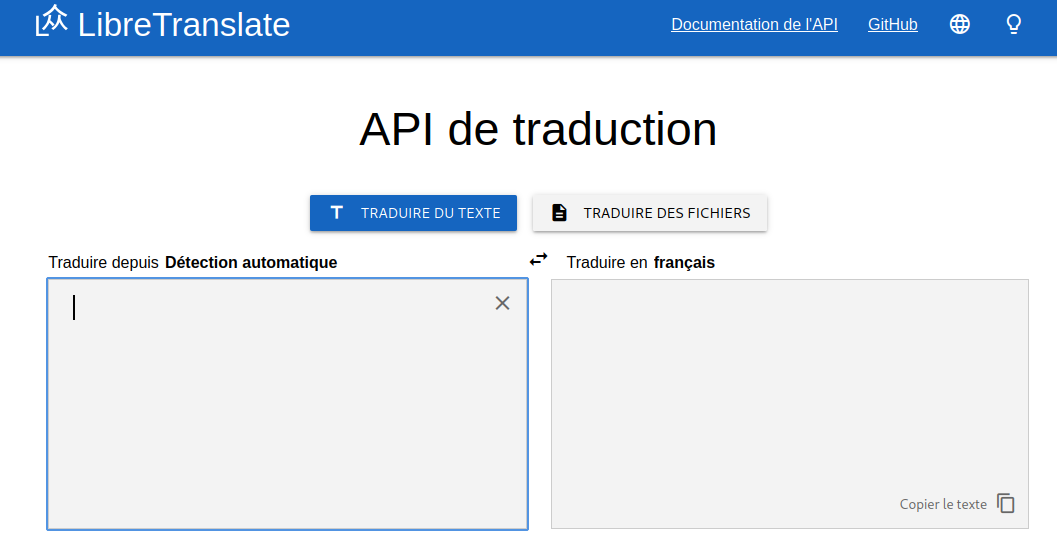Click the API de traduction heading
The image size is (1057, 543).
click(538, 129)
